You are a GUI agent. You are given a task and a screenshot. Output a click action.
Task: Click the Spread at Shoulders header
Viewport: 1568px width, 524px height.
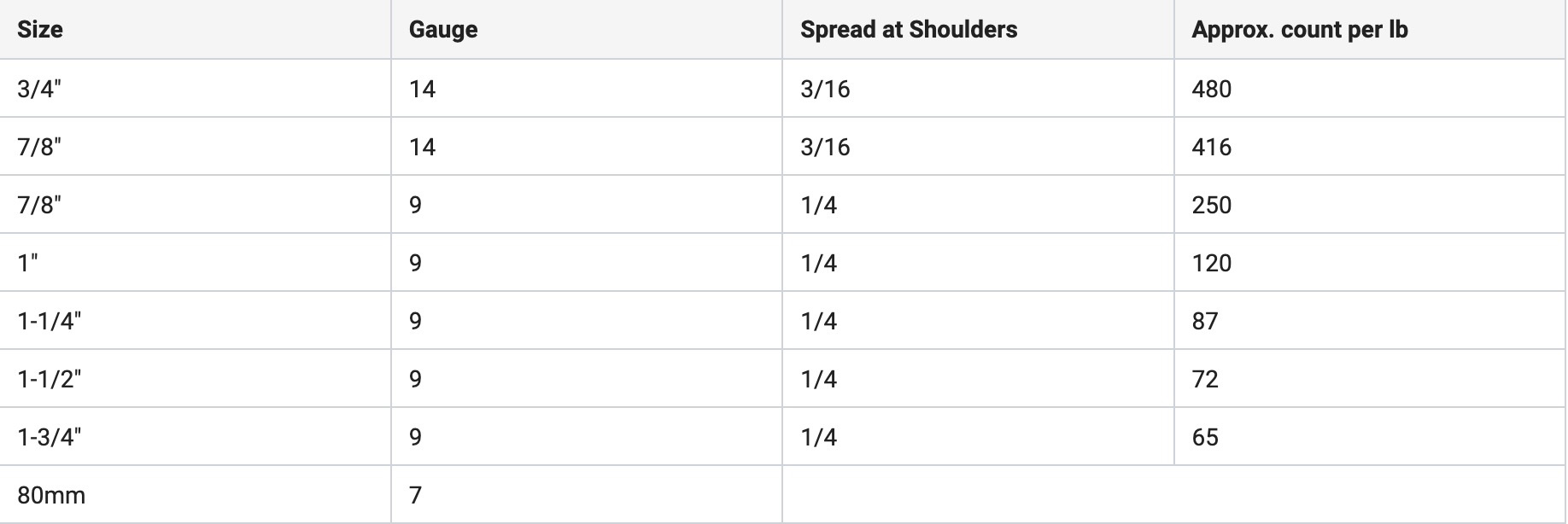click(909, 30)
